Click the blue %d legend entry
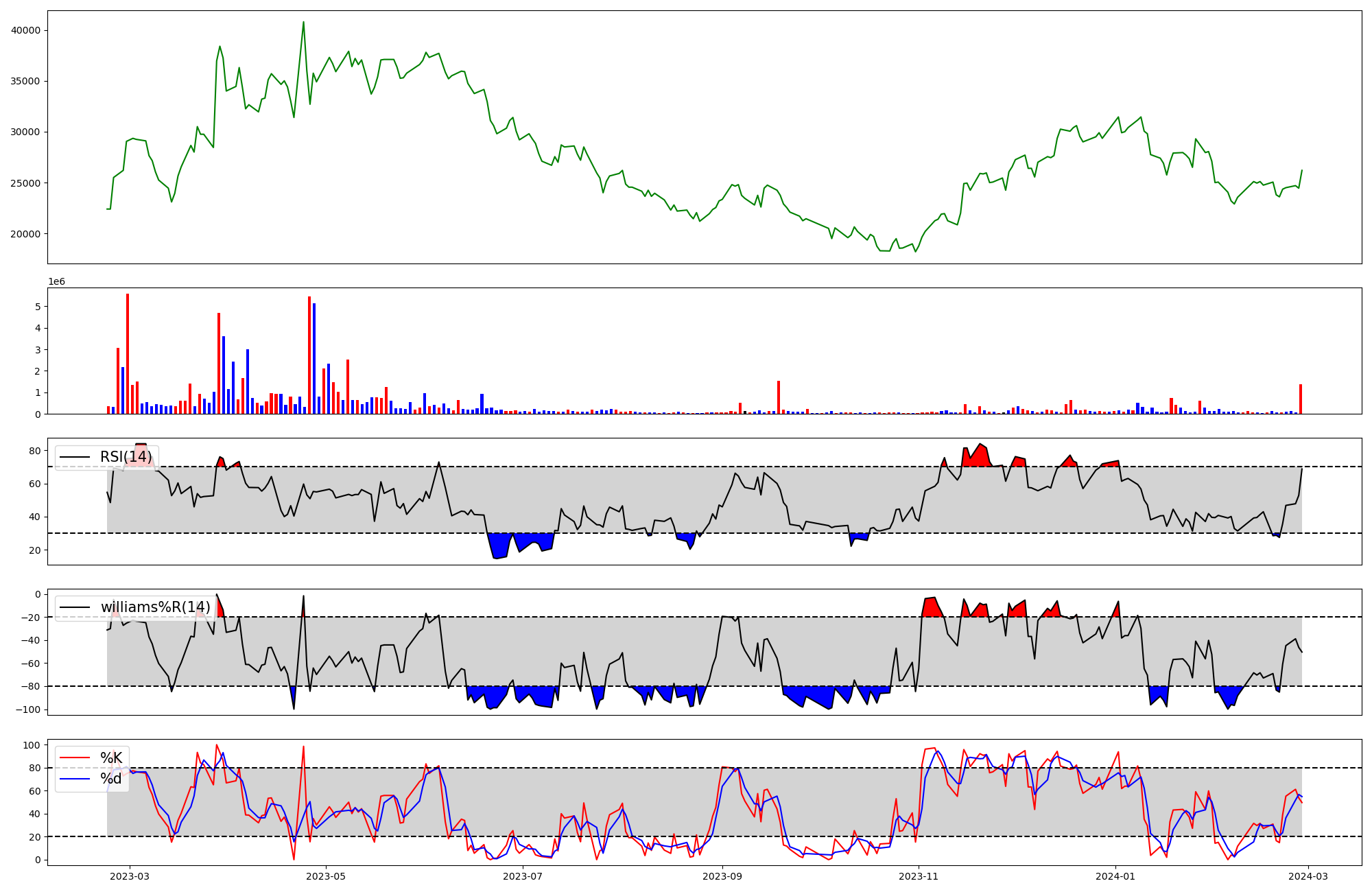1372x892 pixels. [x=110, y=779]
